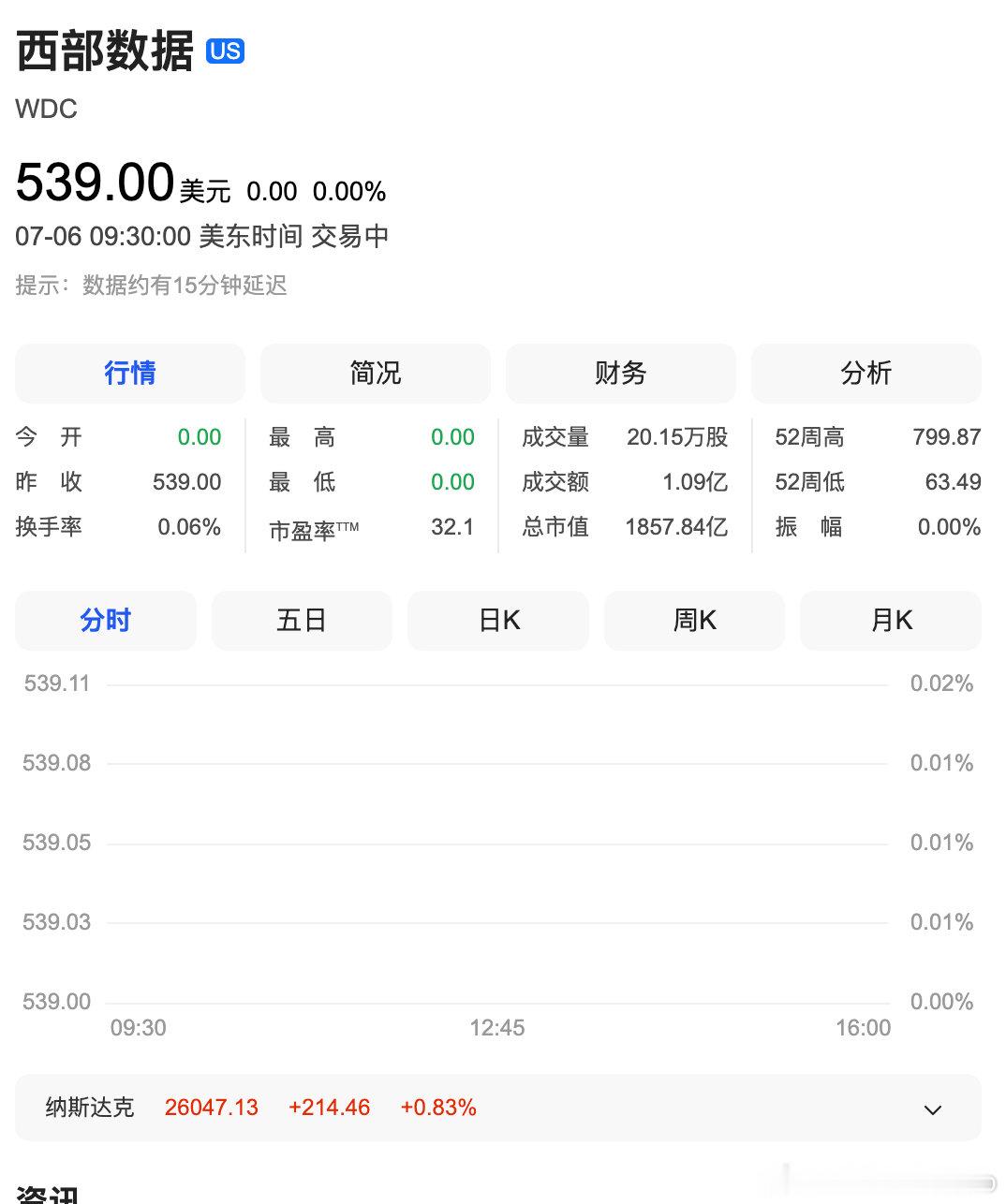This screenshot has height=1204, width=1006.
Task: Click inside the intraday chart area
Action: (497, 843)
